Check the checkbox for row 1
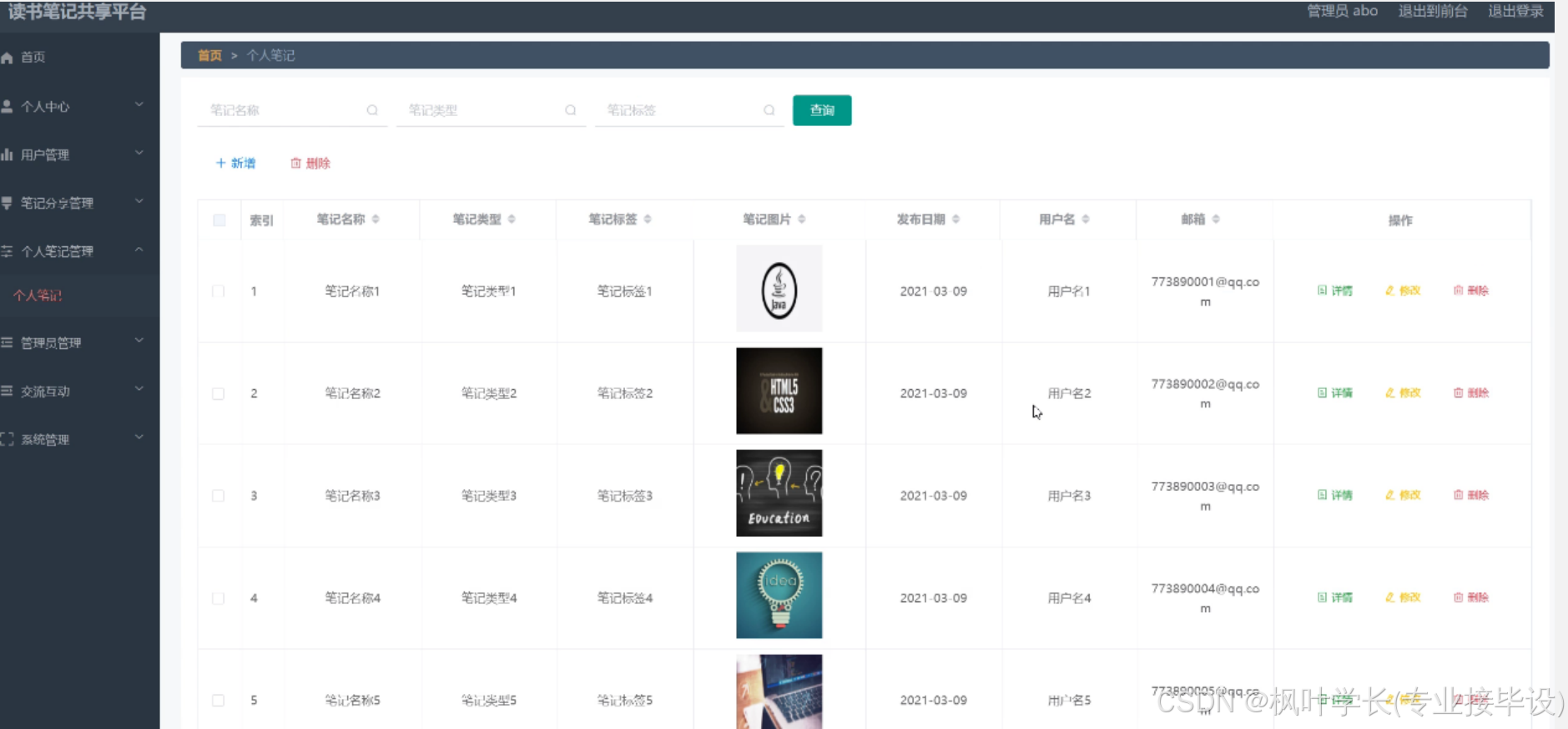1568x729 pixels. [219, 291]
